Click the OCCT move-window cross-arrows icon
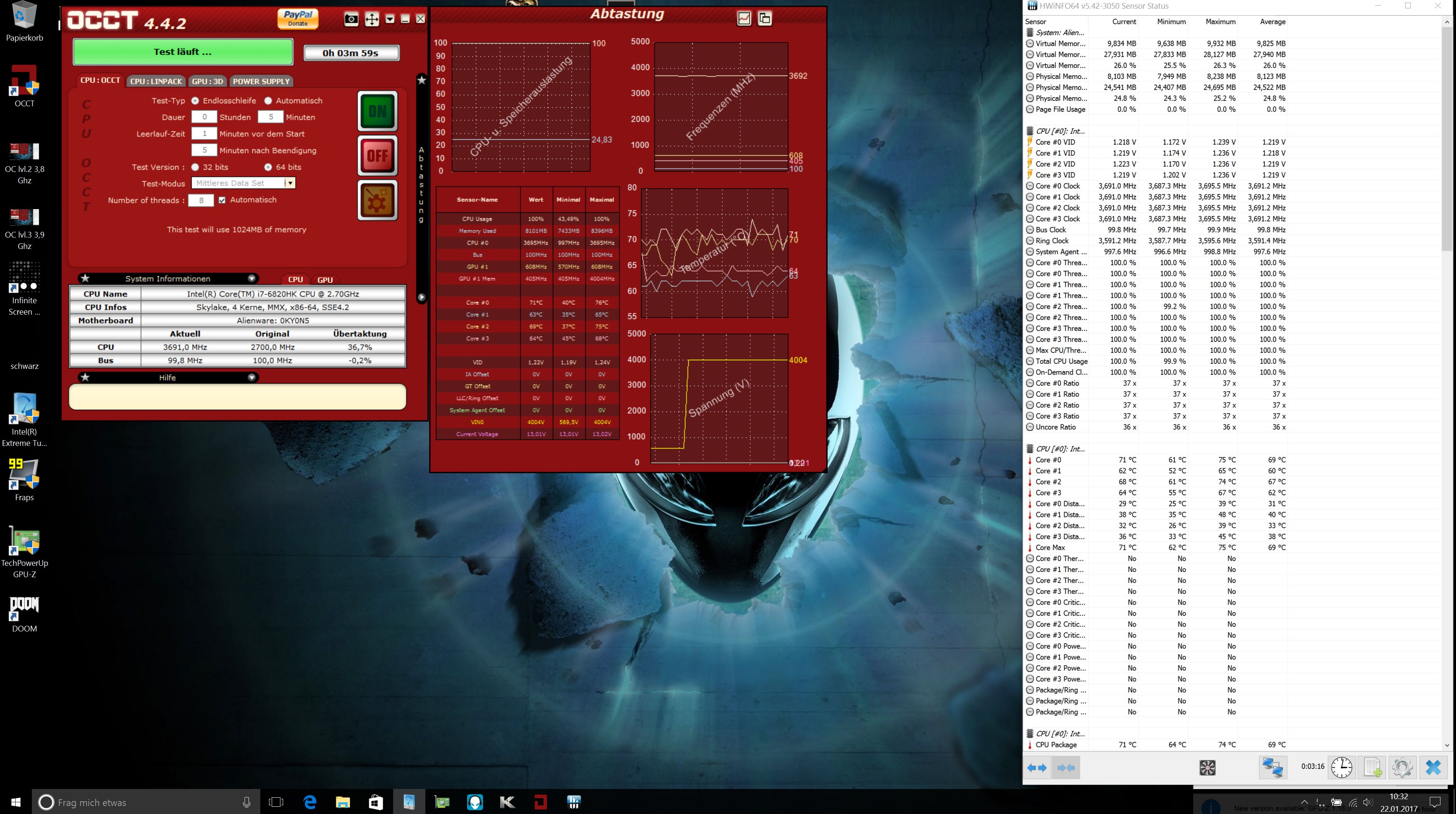Image resolution: width=1456 pixels, height=814 pixels. [371, 19]
